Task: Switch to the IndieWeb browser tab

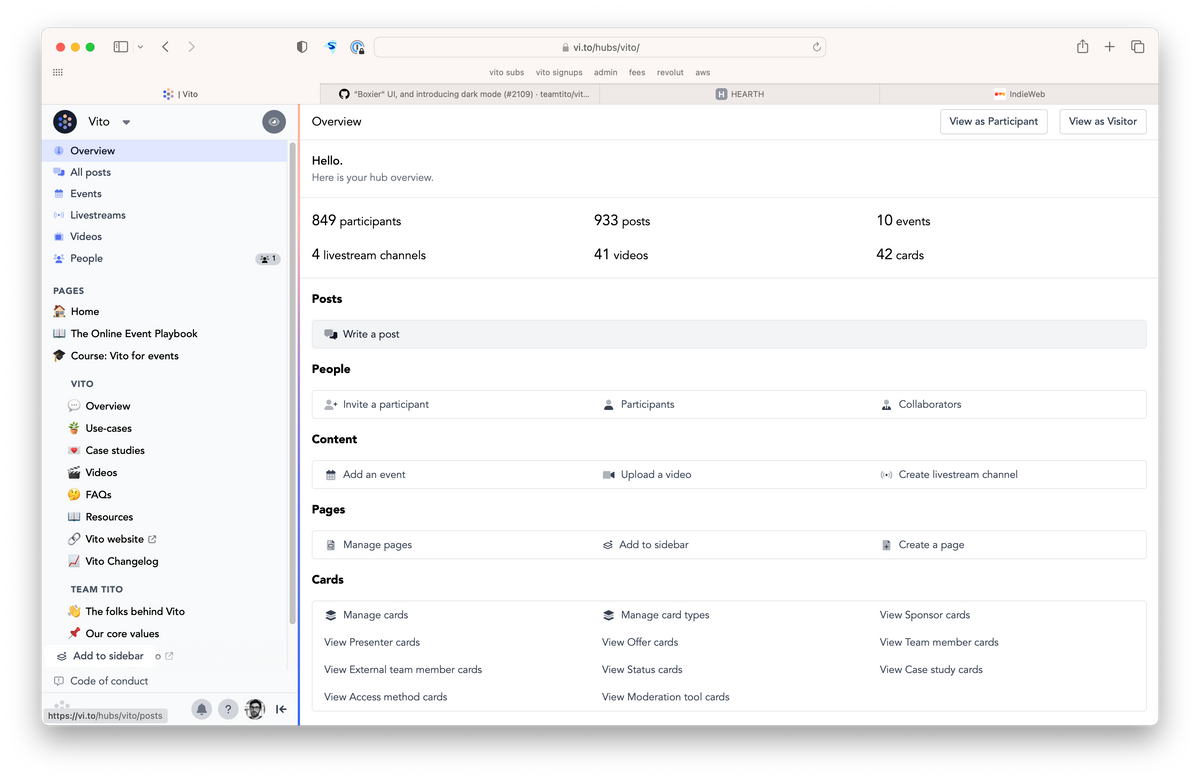Action: 1019,94
